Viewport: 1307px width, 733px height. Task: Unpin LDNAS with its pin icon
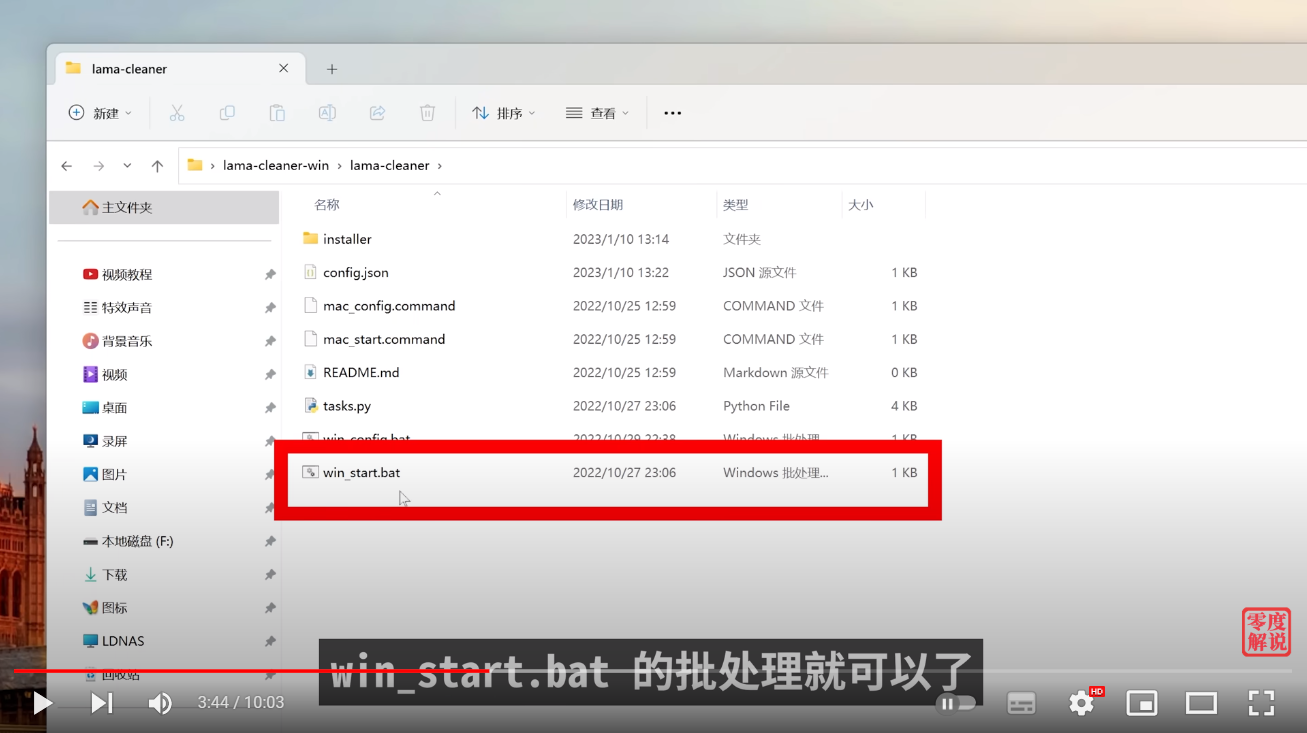270,641
